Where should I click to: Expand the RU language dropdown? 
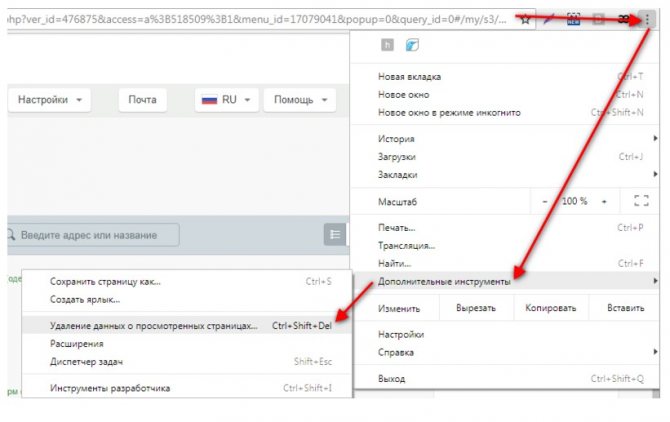228,100
